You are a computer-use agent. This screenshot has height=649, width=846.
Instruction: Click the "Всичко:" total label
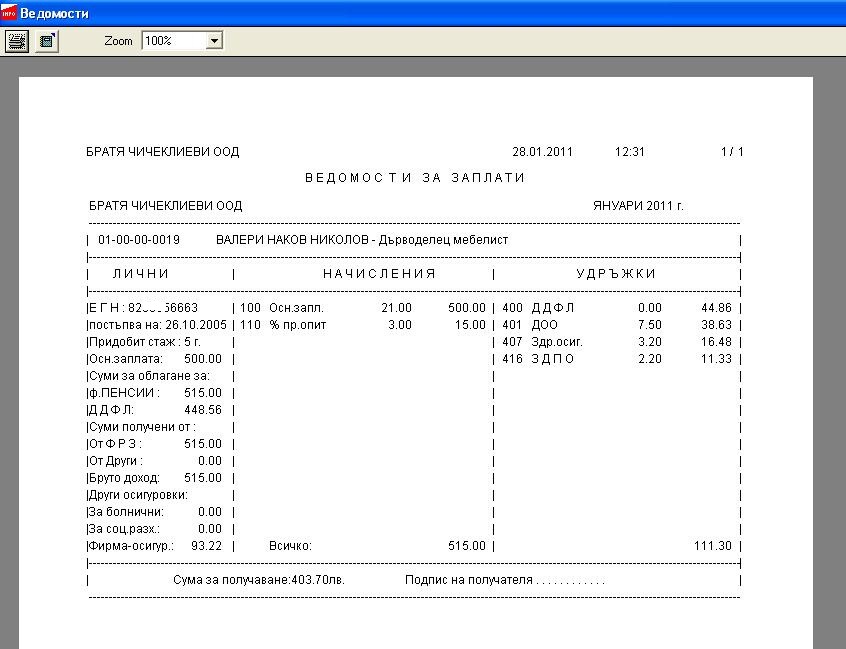(290, 545)
